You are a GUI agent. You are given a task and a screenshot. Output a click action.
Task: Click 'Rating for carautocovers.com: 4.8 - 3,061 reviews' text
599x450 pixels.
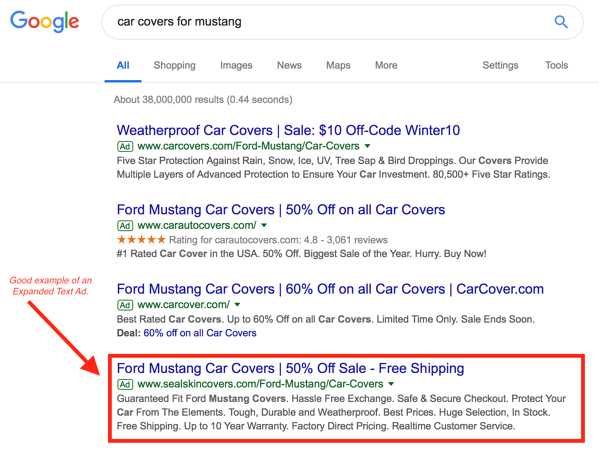[278, 240]
